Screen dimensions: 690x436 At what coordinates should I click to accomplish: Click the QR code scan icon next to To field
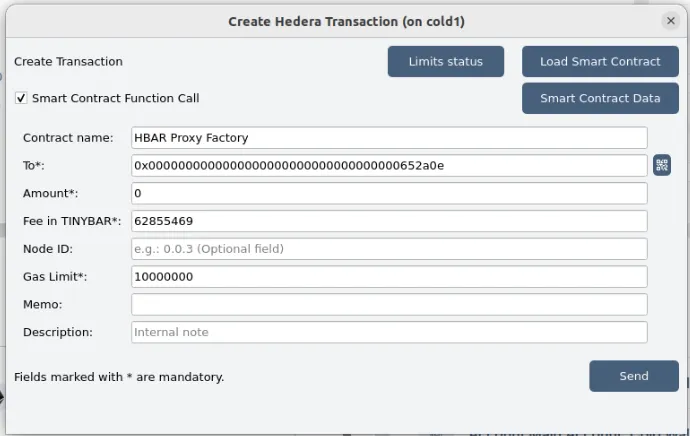pyautogui.click(x=662, y=165)
